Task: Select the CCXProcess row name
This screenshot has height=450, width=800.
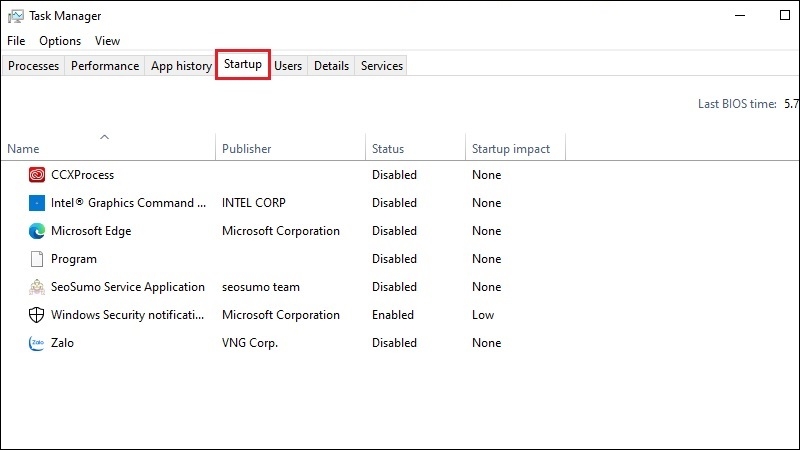Action: point(83,175)
